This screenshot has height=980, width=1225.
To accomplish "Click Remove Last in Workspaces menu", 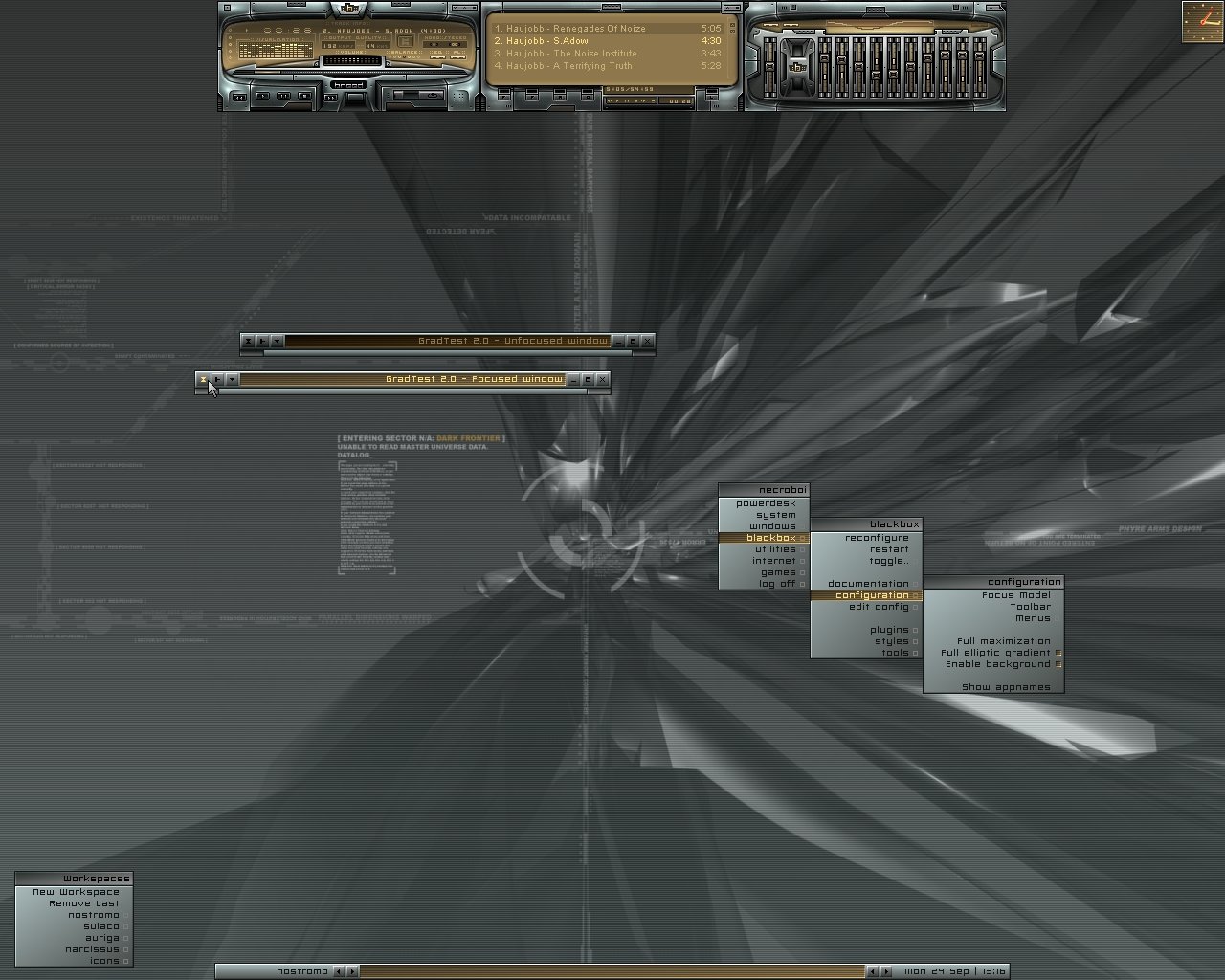I will point(74,903).
